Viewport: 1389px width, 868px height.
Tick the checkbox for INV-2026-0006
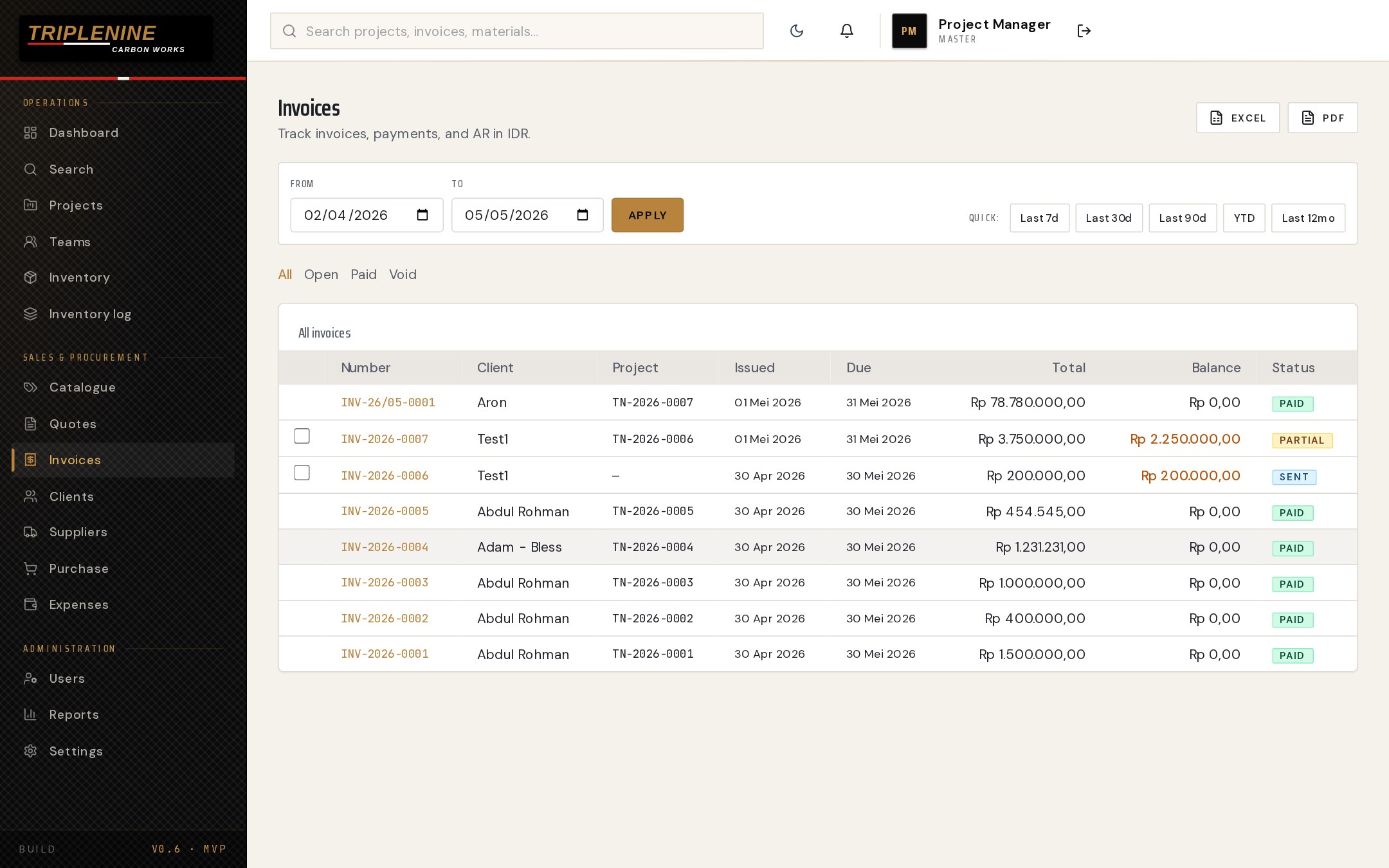tap(302, 473)
